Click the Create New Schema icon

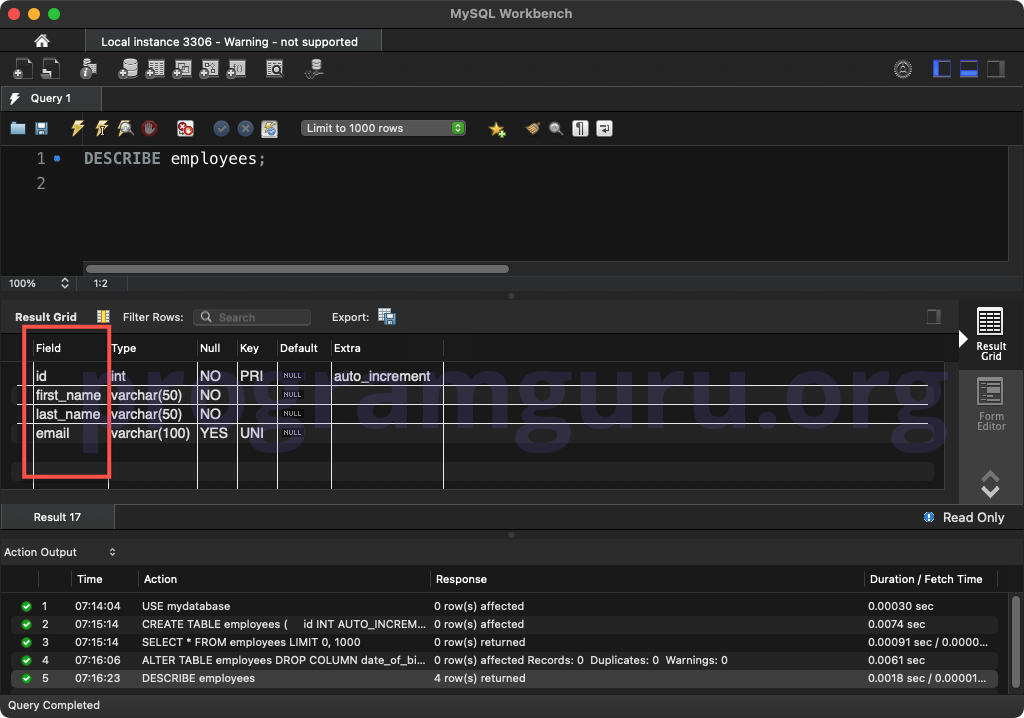pyautogui.click(x=129, y=68)
